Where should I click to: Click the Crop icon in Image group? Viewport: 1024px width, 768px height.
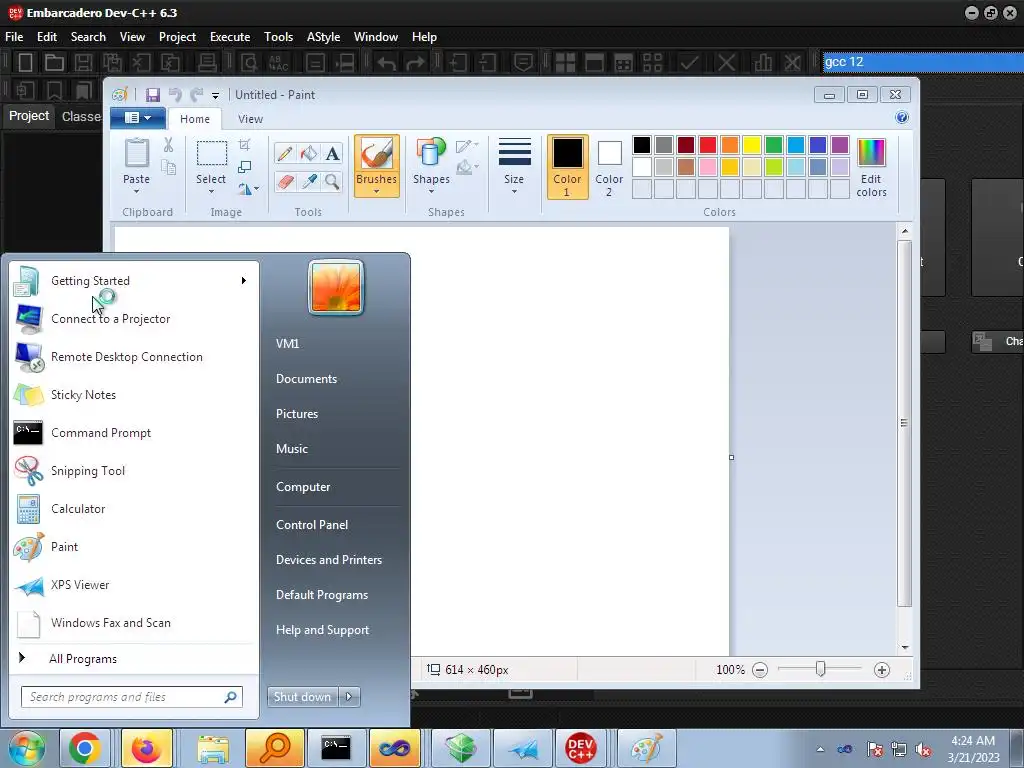[x=244, y=144]
